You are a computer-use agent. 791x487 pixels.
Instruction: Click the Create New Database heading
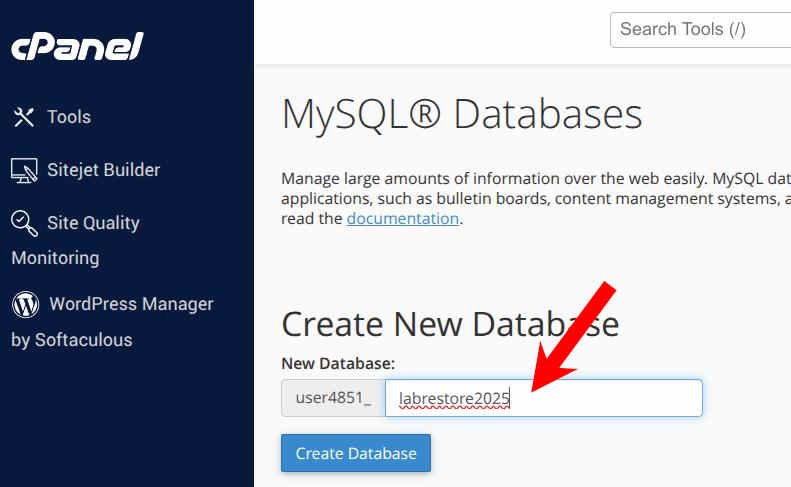click(x=450, y=324)
